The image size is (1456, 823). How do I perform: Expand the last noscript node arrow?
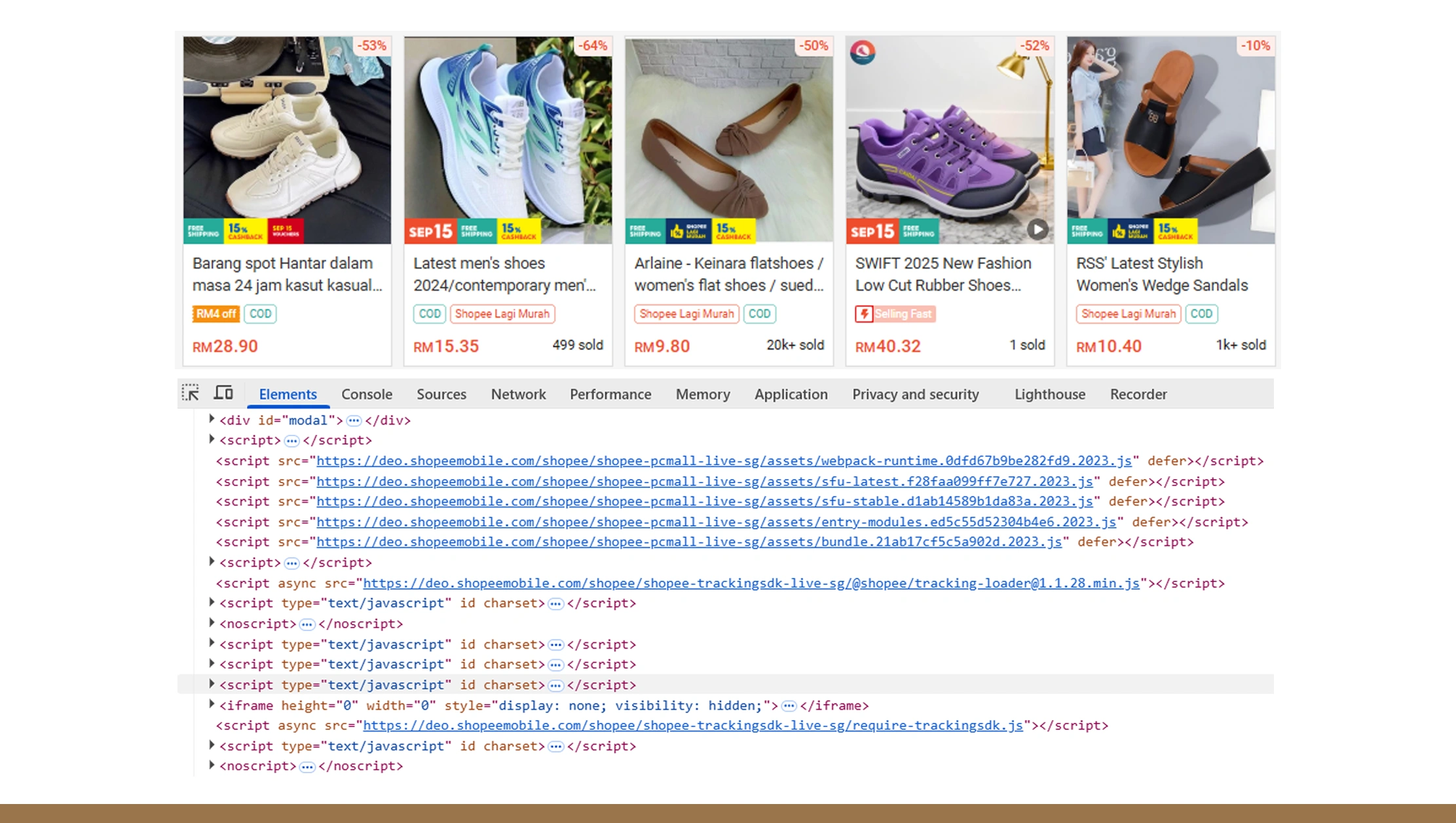(212, 765)
